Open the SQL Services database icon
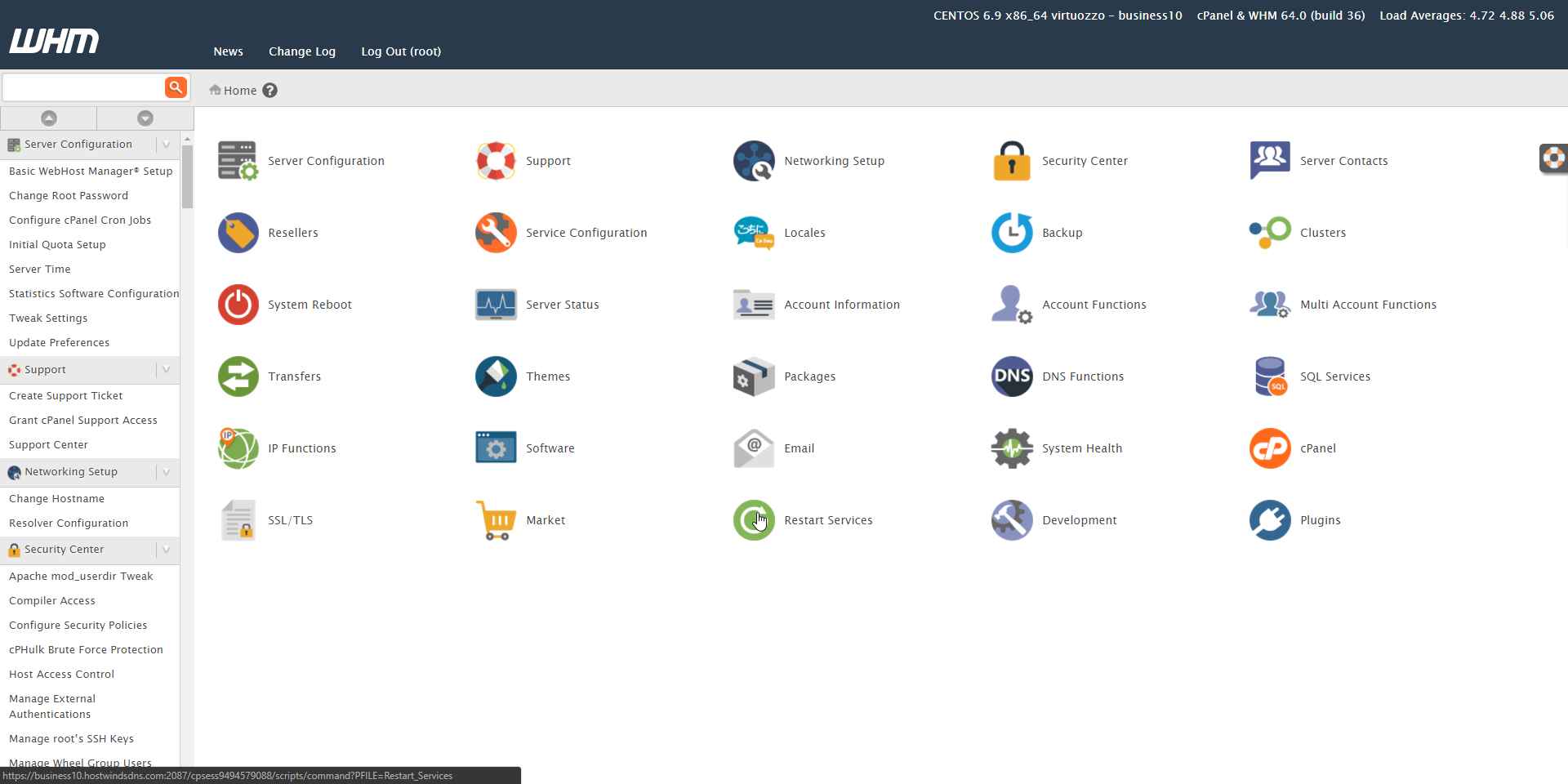The height and width of the screenshot is (784, 1568). (1270, 376)
